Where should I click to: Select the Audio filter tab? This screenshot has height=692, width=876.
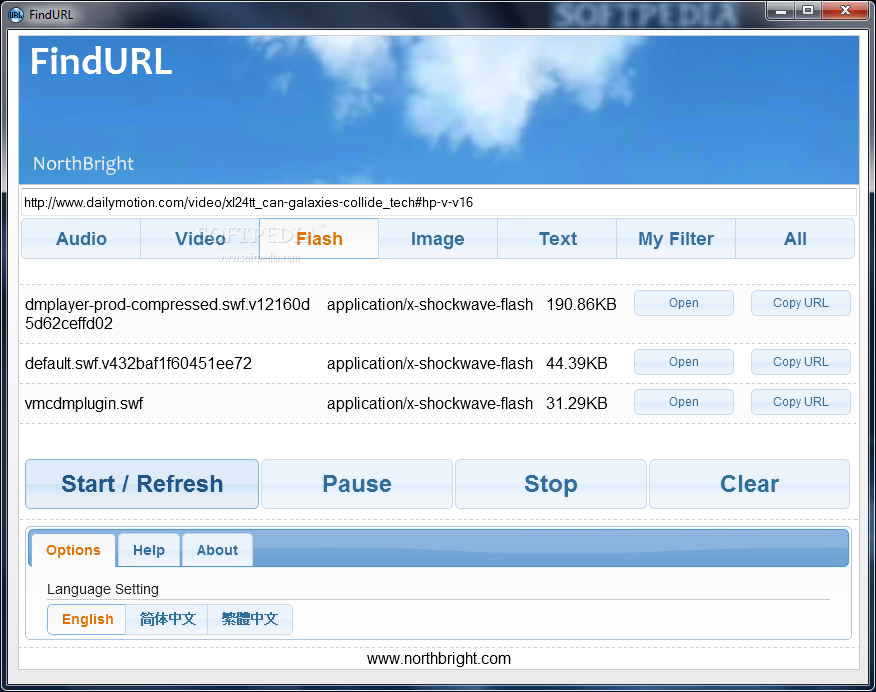point(81,238)
